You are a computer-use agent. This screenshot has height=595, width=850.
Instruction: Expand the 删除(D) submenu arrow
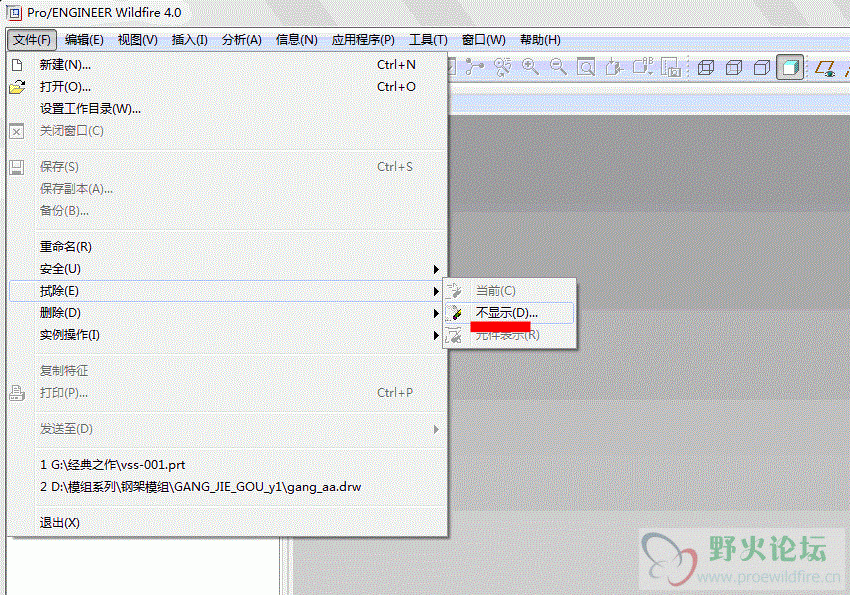(x=436, y=314)
